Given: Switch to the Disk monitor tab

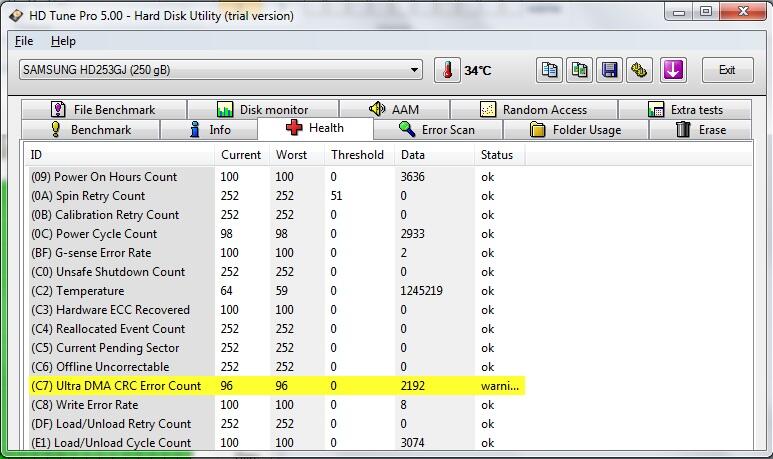Looking at the screenshot, I should [x=263, y=109].
